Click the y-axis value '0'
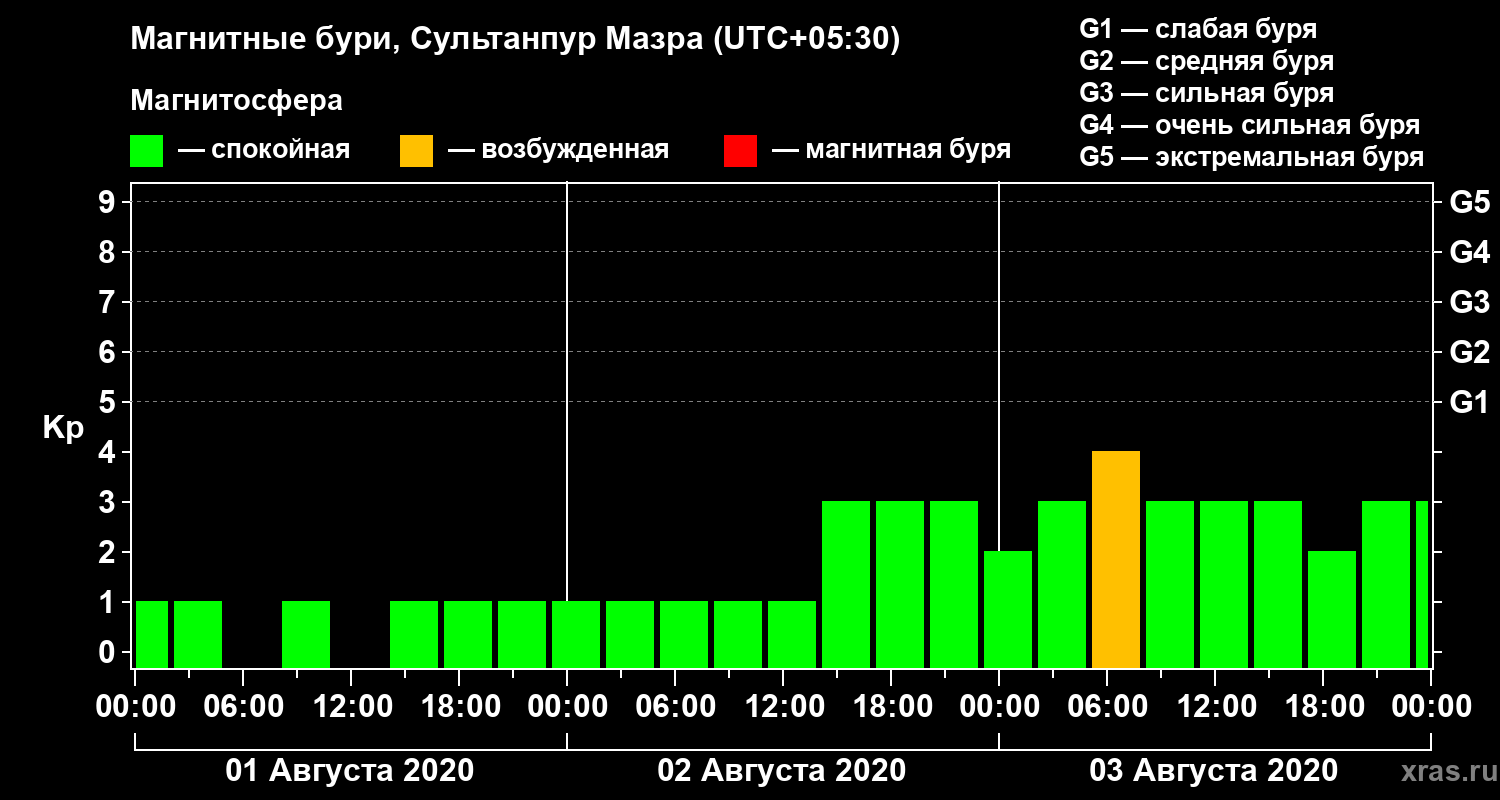Screen dimensions: 1500x800 pos(109,652)
